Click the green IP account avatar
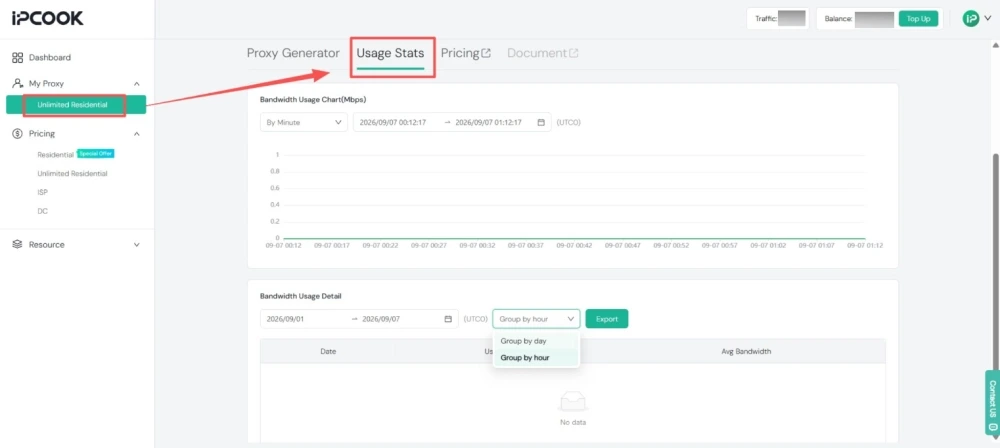1000x448 pixels. point(971,19)
